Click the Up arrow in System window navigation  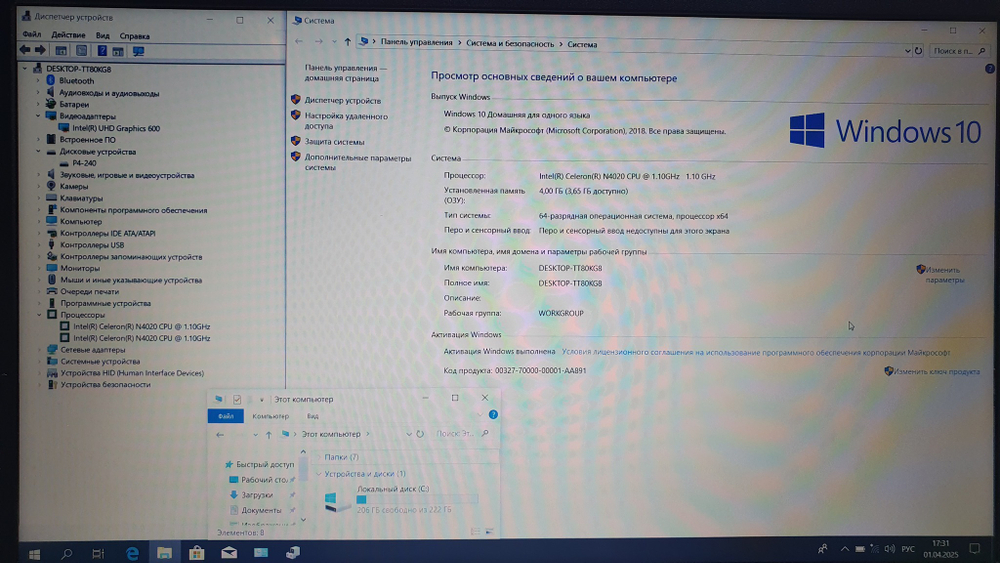(x=348, y=42)
